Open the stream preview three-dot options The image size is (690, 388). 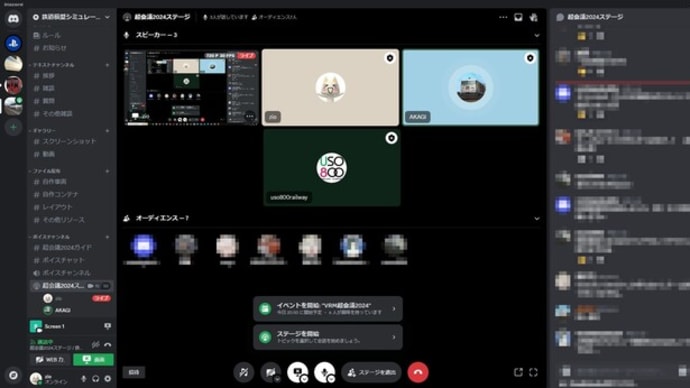tap(250, 117)
